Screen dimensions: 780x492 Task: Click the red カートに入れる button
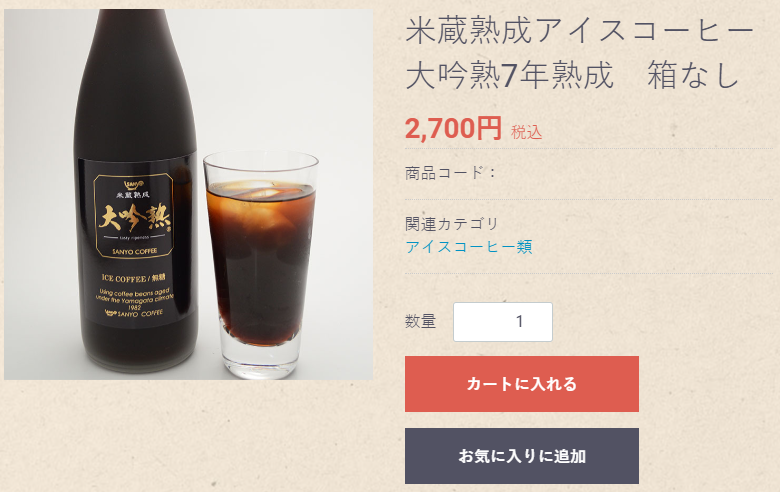click(521, 384)
